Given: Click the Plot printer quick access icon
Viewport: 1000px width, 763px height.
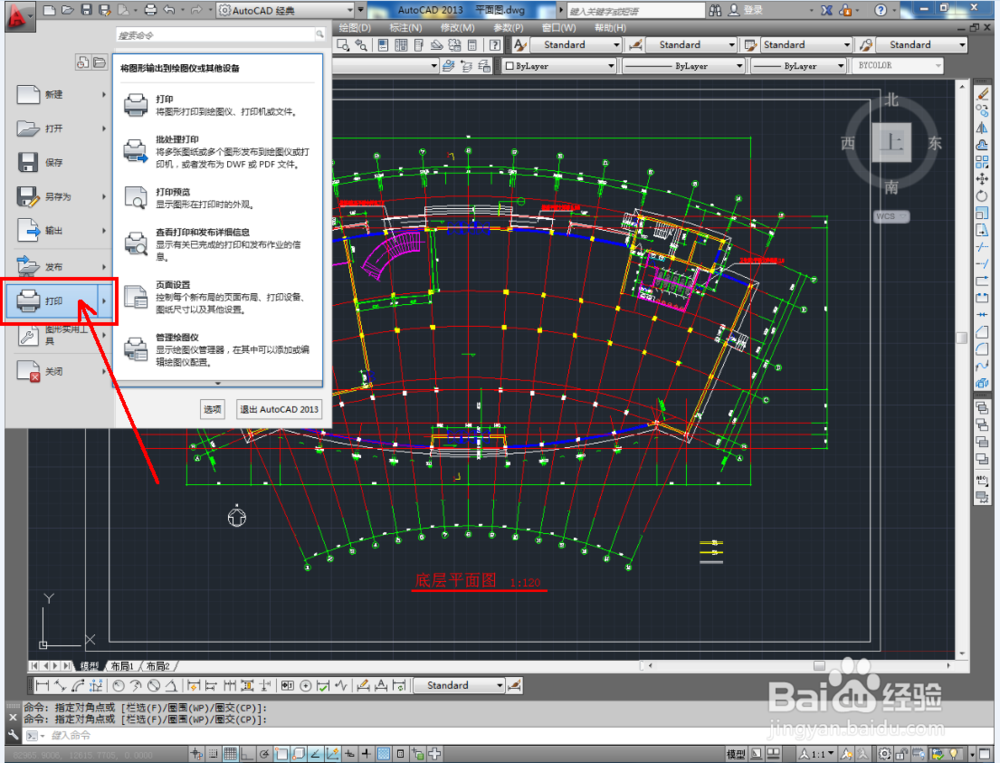Looking at the screenshot, I should [151, 10].
